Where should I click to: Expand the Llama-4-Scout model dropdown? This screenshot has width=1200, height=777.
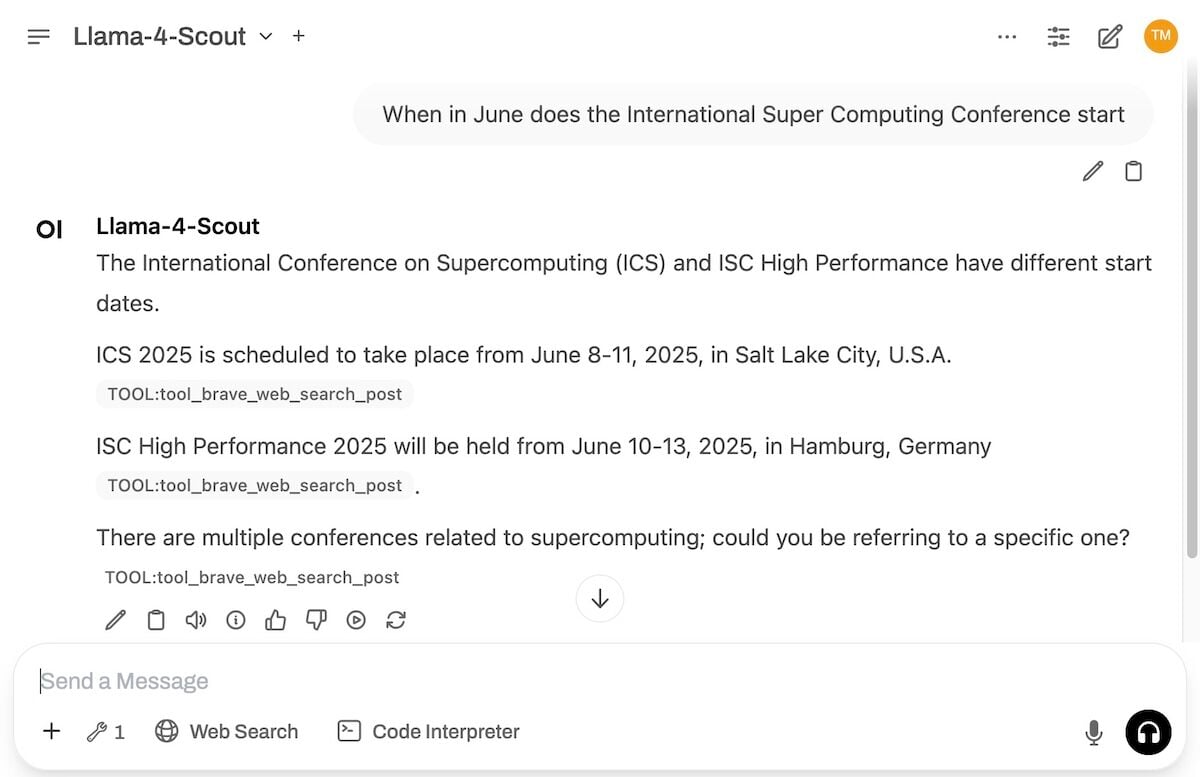click(265, 37)
